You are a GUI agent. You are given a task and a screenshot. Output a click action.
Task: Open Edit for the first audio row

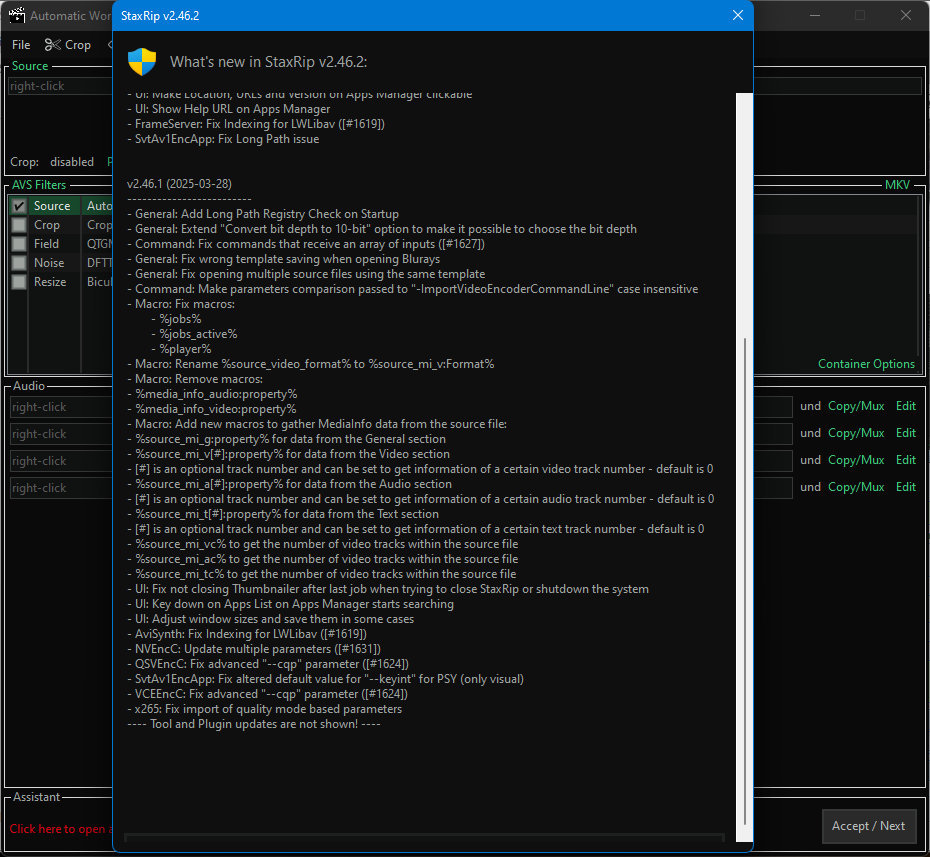point(906,406)
